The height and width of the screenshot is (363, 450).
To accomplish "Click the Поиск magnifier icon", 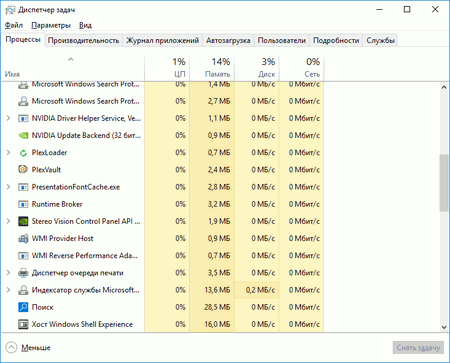I will coord(23,307).
